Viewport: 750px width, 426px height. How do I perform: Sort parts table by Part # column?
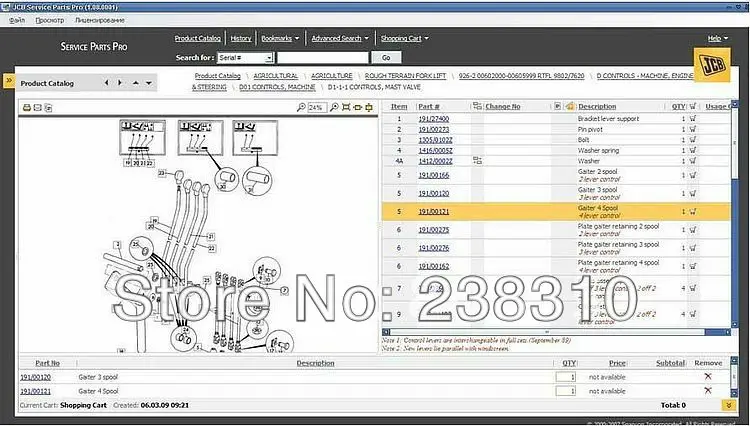[x=429, y=107]
